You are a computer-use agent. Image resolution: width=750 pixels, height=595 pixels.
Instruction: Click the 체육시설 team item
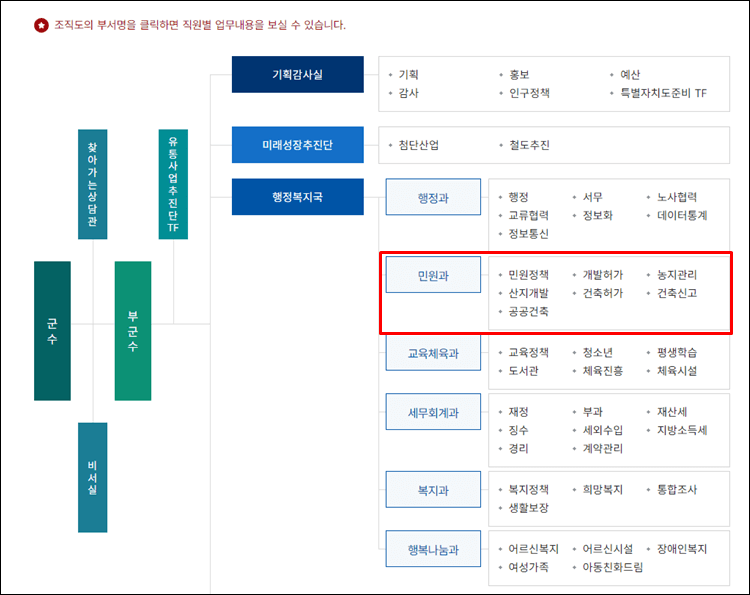(677, 371)
